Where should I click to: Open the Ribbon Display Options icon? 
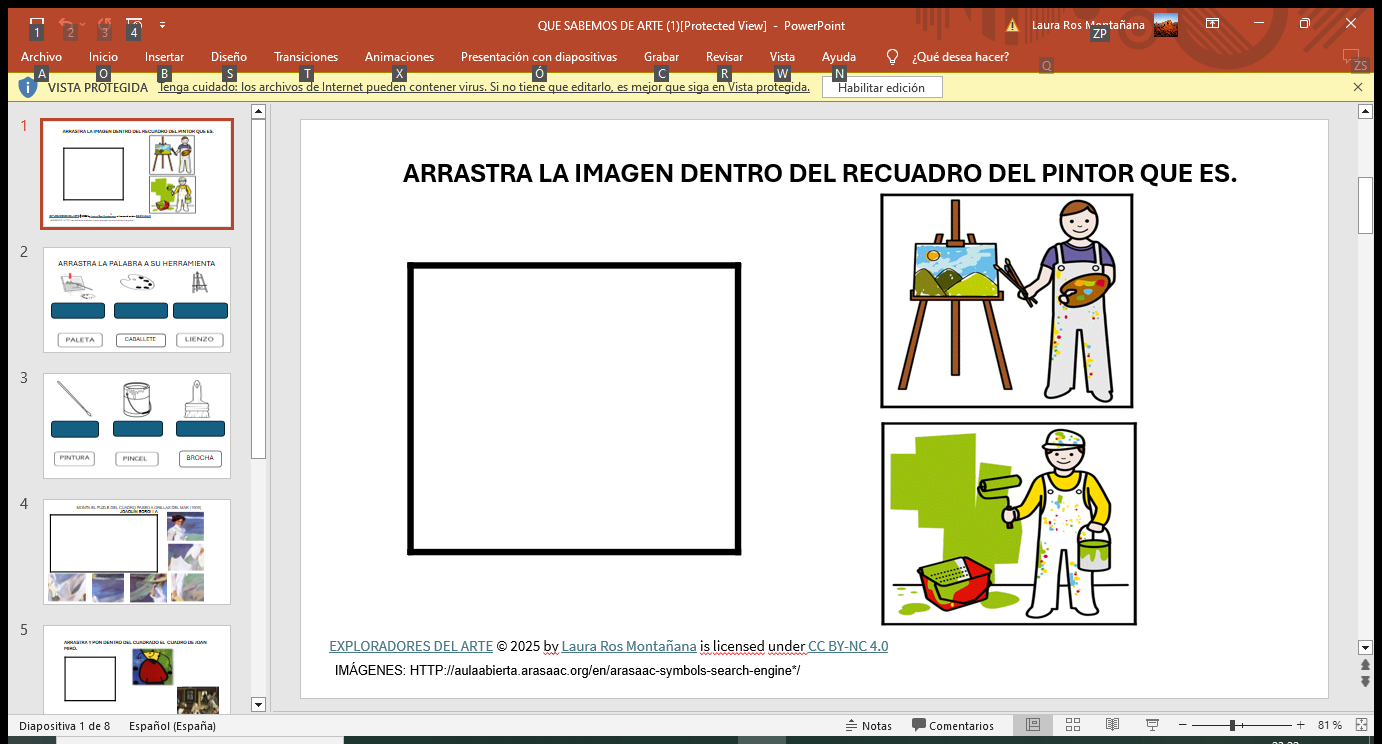(1212, 24)
